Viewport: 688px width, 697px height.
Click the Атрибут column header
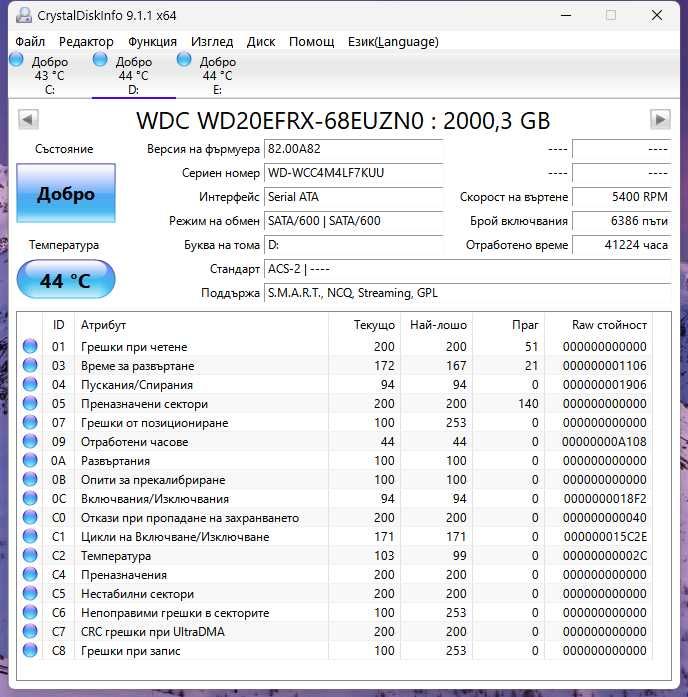[202, 325]
